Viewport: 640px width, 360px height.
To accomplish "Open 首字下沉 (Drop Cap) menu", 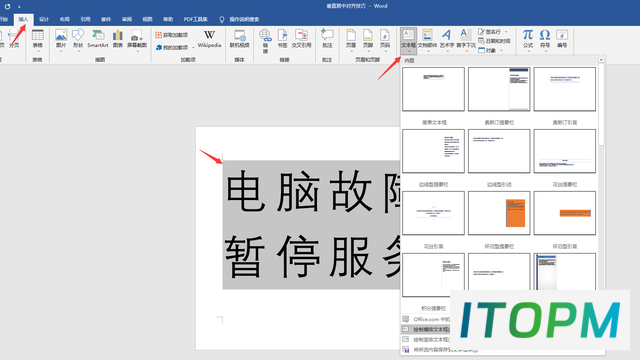I will [466, 41].
